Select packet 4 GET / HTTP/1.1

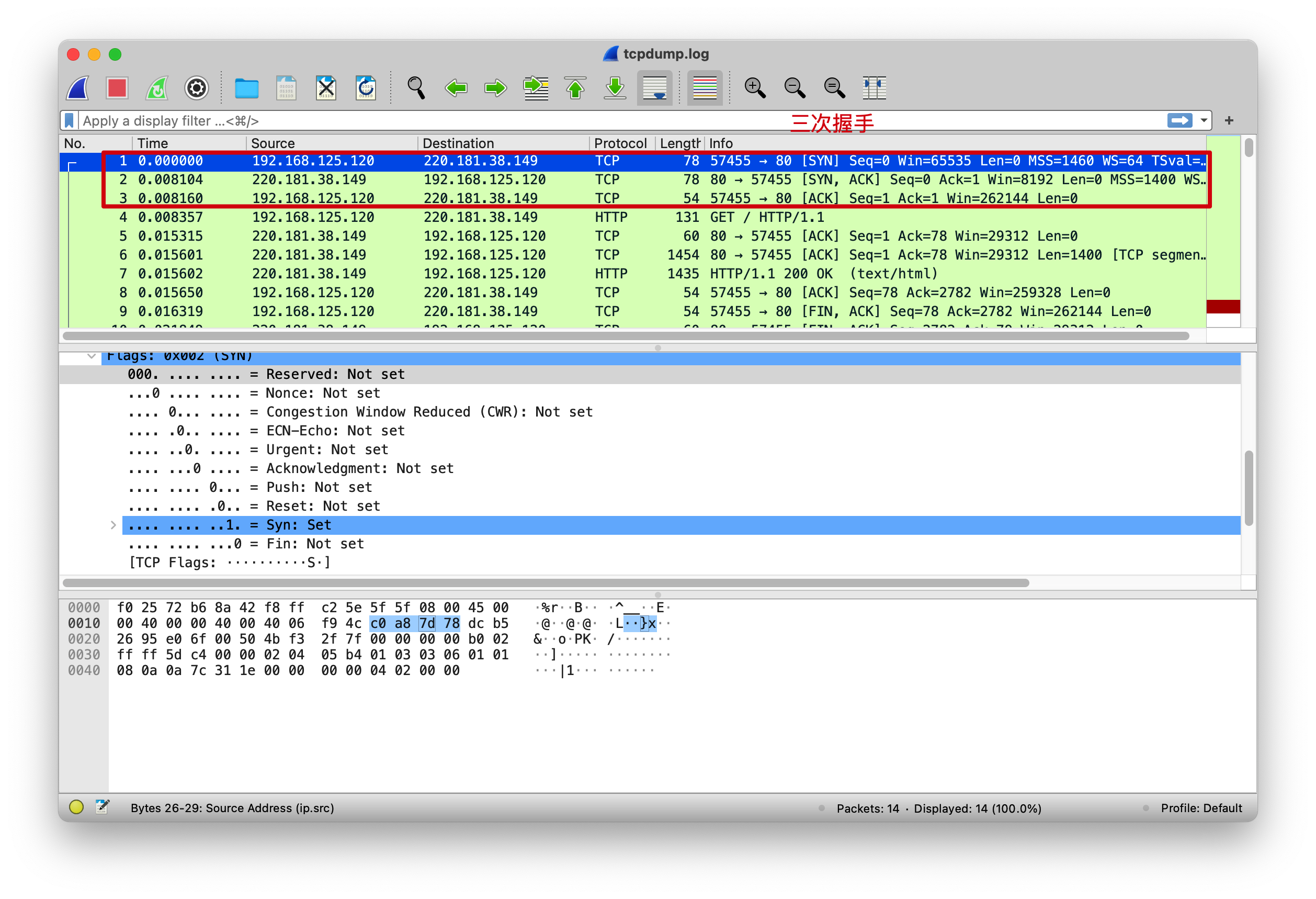633,217
